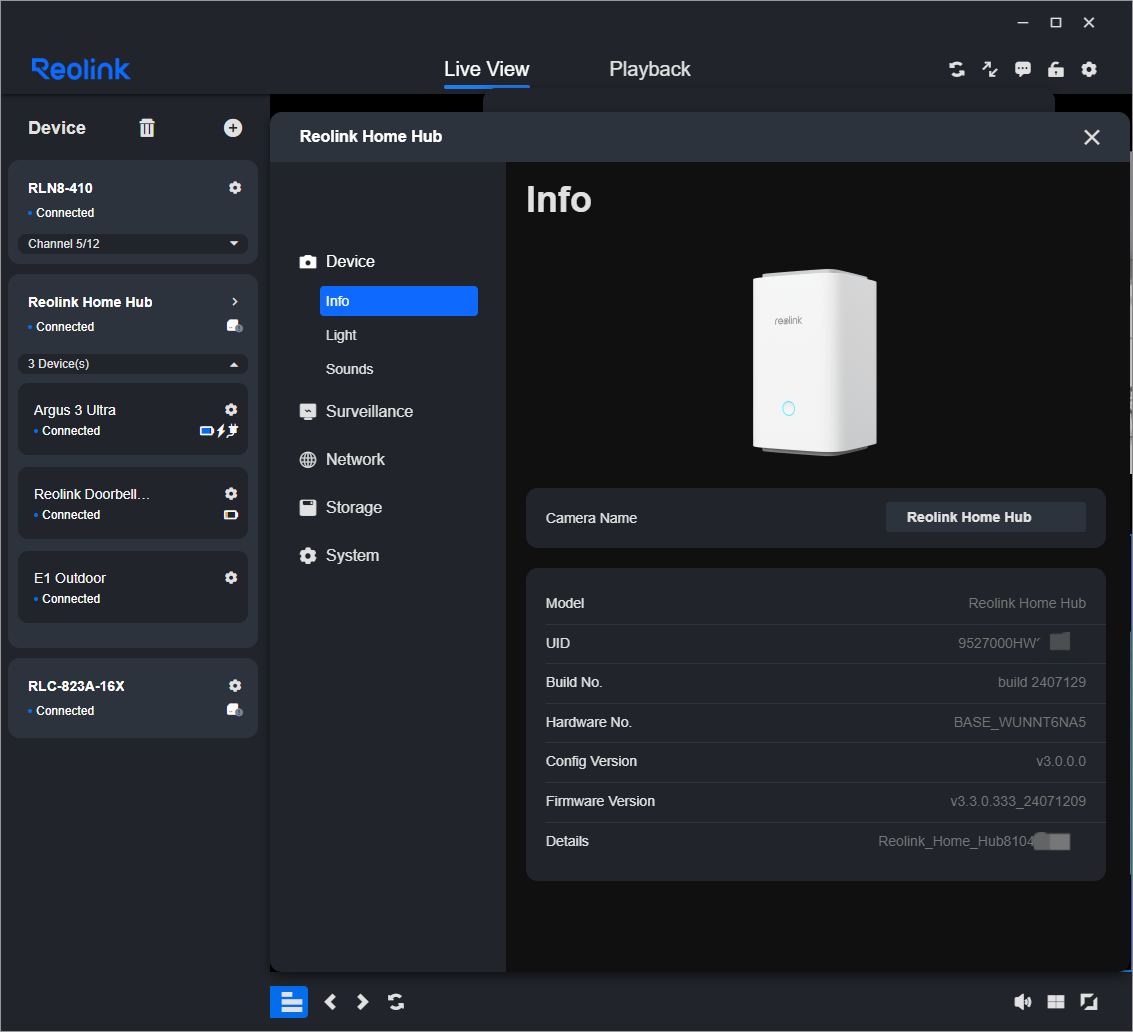Image resolution: width=1133 pixels, height=1032 pixels.
Task: Toggle the device list panel button
Action: pyautogui.click(x=289, y=1002)
